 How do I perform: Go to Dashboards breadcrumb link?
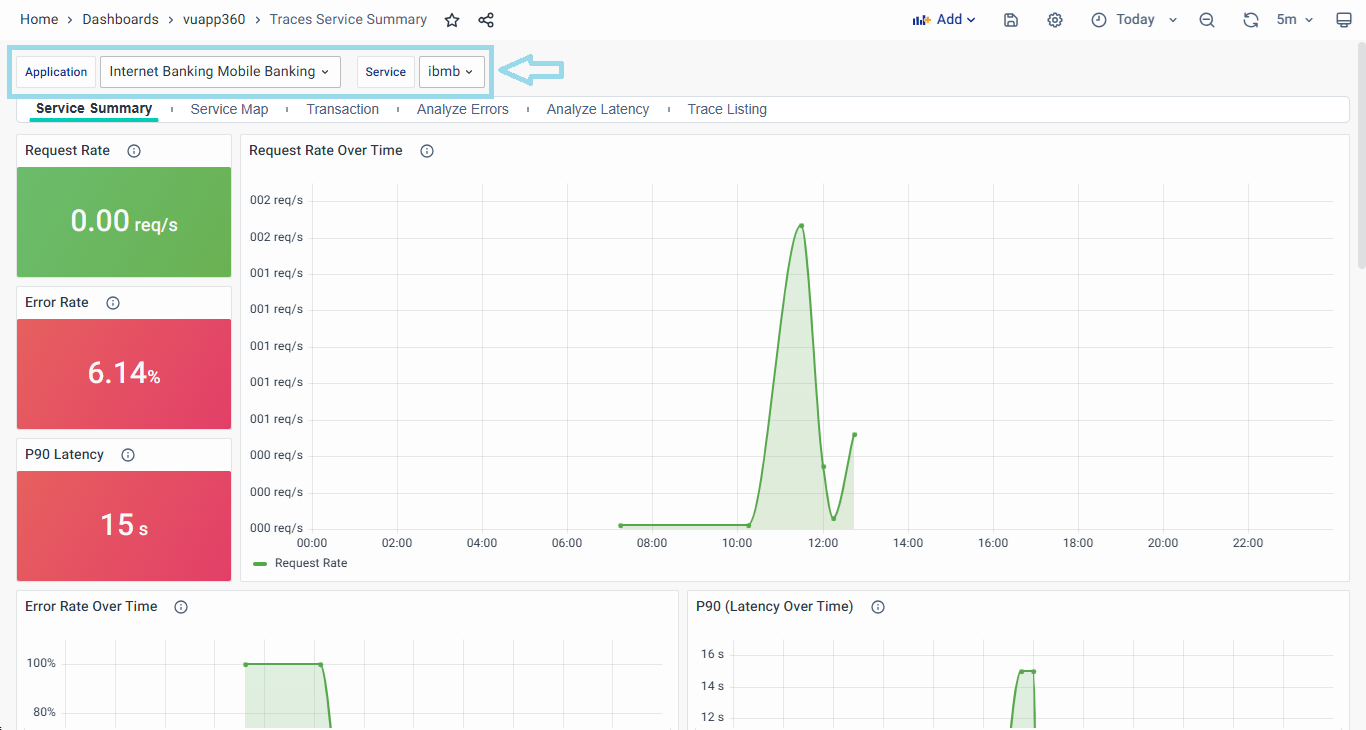coord(120,20)
